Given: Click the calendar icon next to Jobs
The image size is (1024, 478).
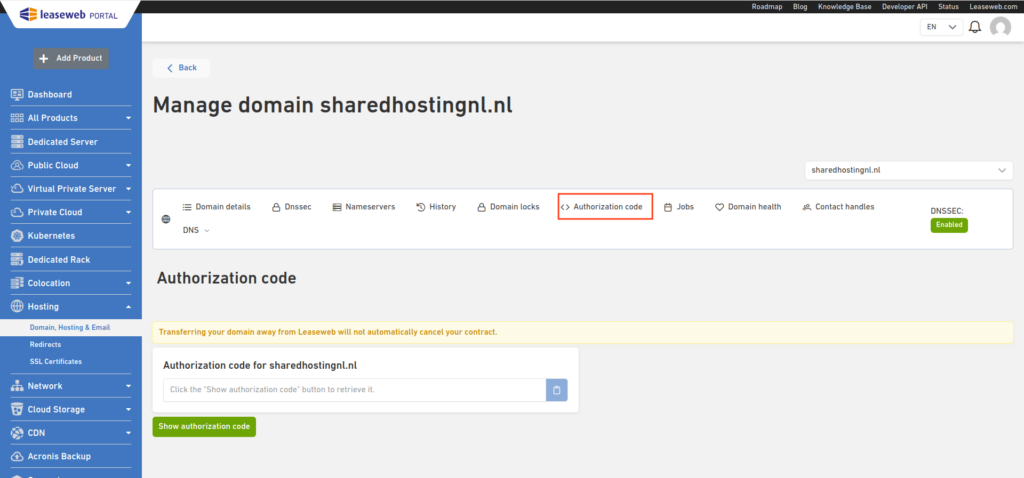Looking at the screenshot, I should click(x=668, y=207).
